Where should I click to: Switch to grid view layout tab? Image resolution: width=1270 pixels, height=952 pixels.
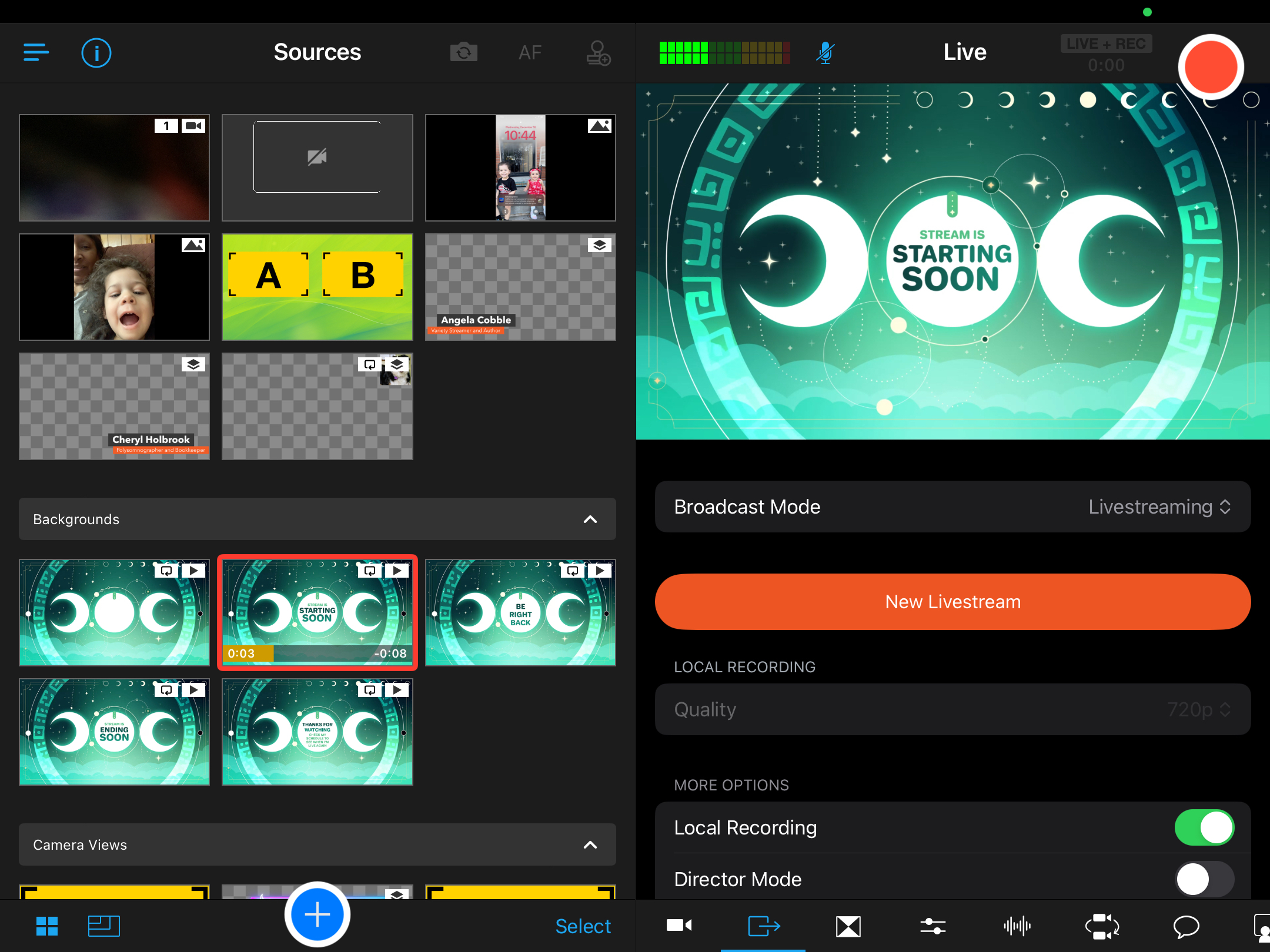(47, 927)
